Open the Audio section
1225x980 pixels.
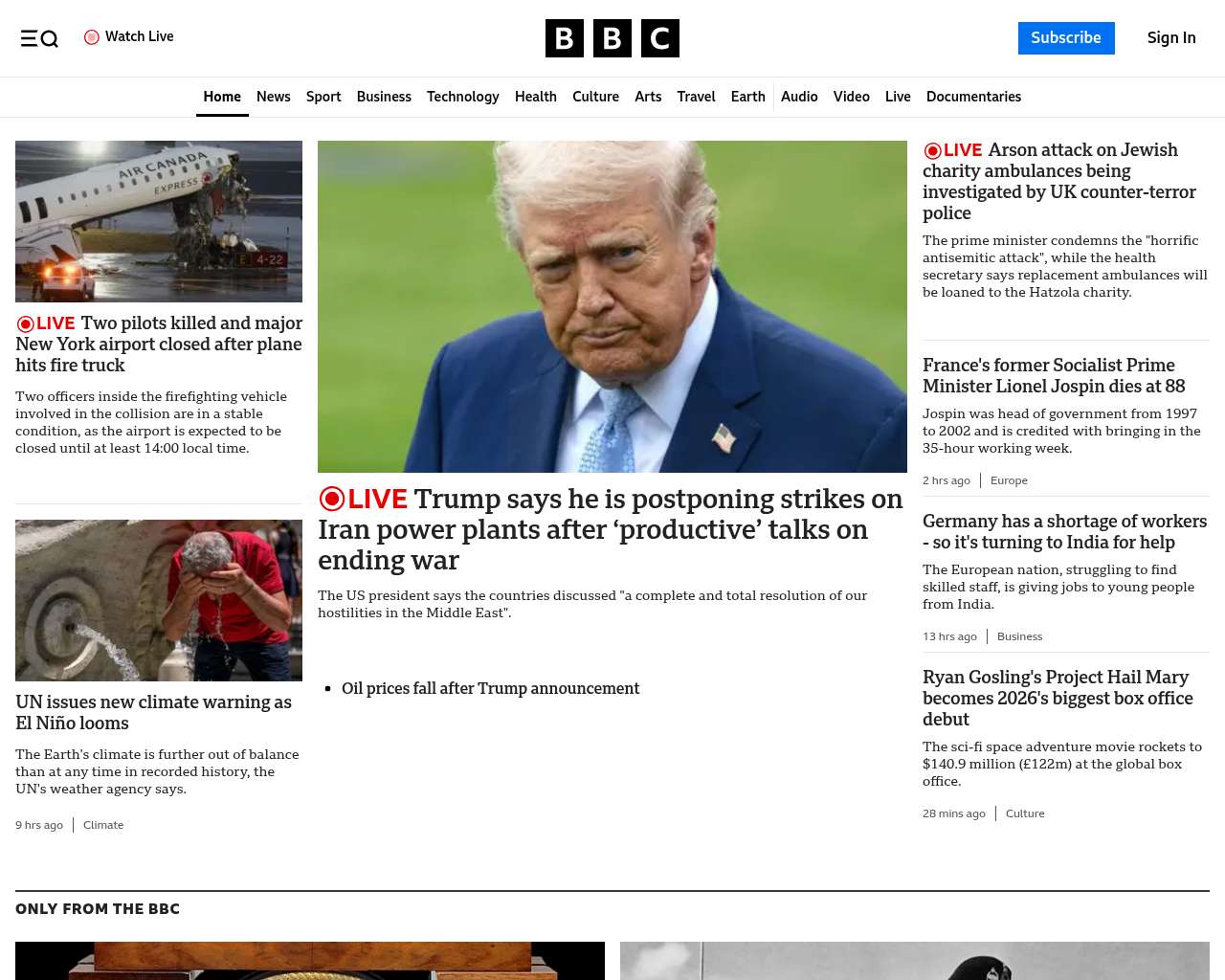(799, 97)
